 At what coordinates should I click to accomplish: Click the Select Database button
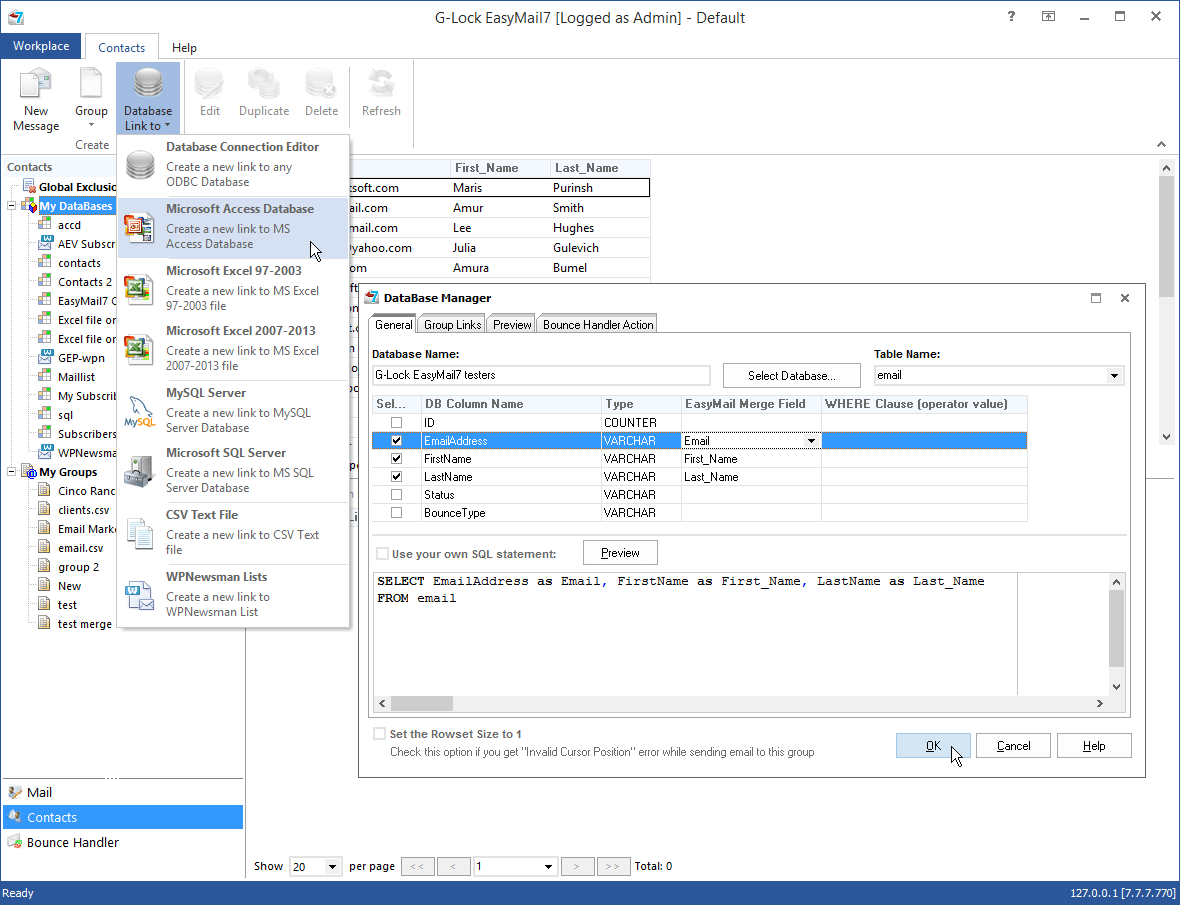(791, 375)
